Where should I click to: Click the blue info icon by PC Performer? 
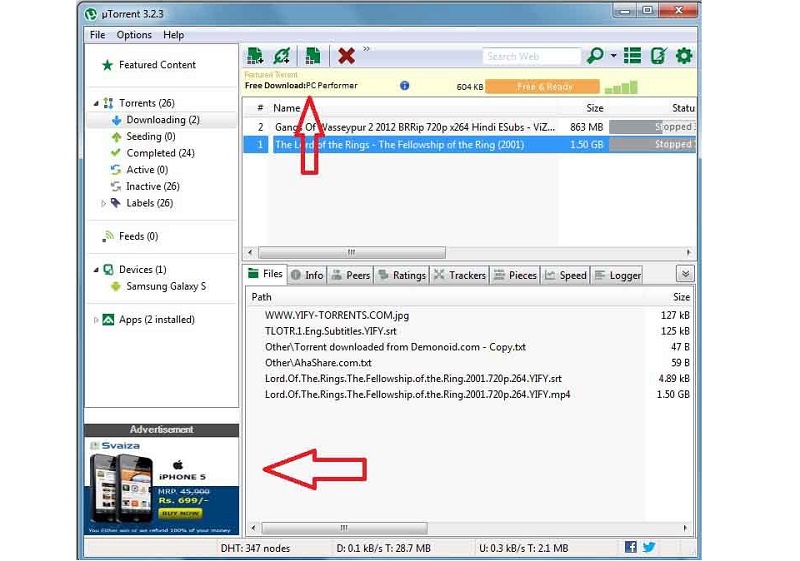pos(405,86)
